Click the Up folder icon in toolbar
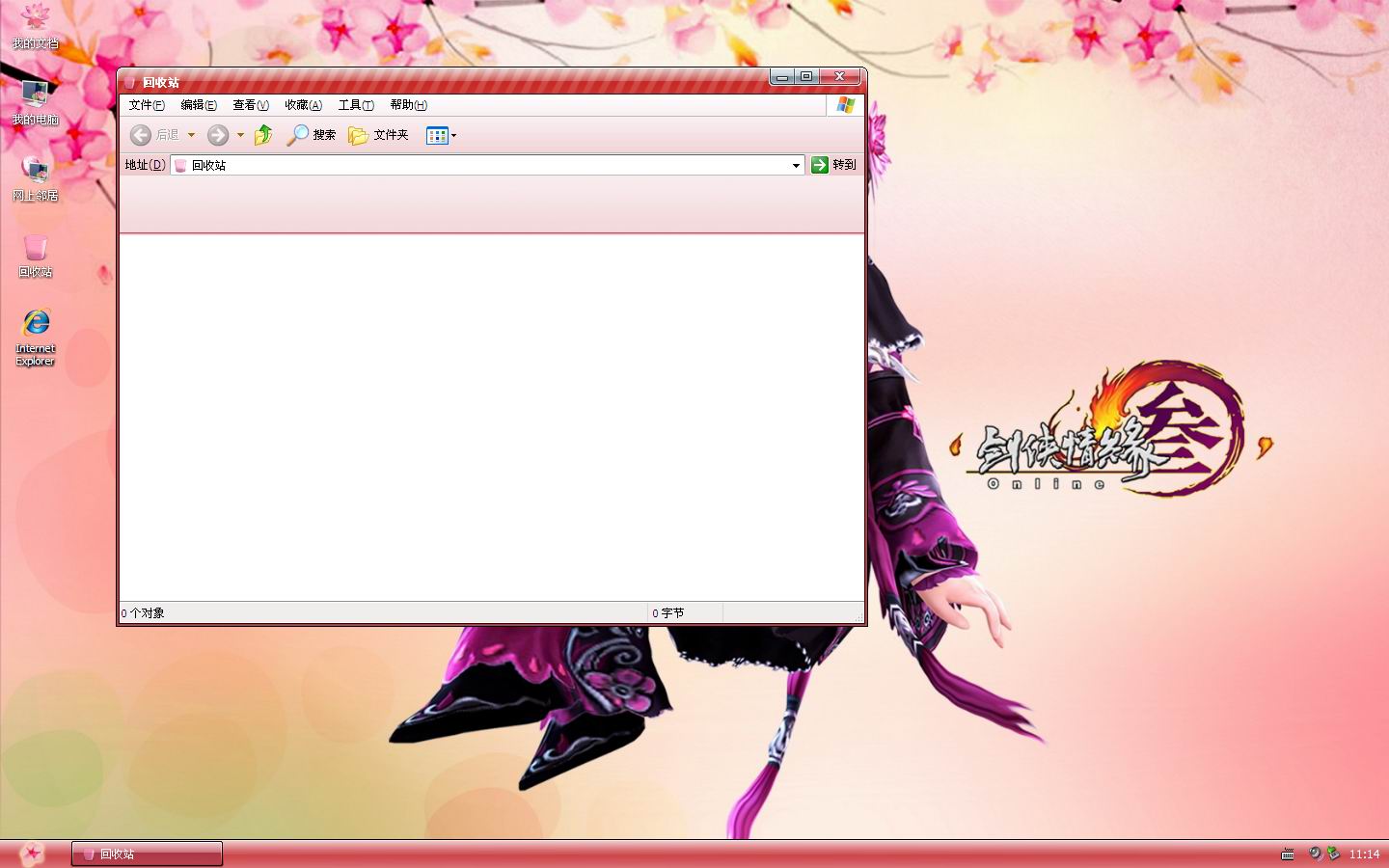The height and width of the screenshot is (868, 1389). 263,135
